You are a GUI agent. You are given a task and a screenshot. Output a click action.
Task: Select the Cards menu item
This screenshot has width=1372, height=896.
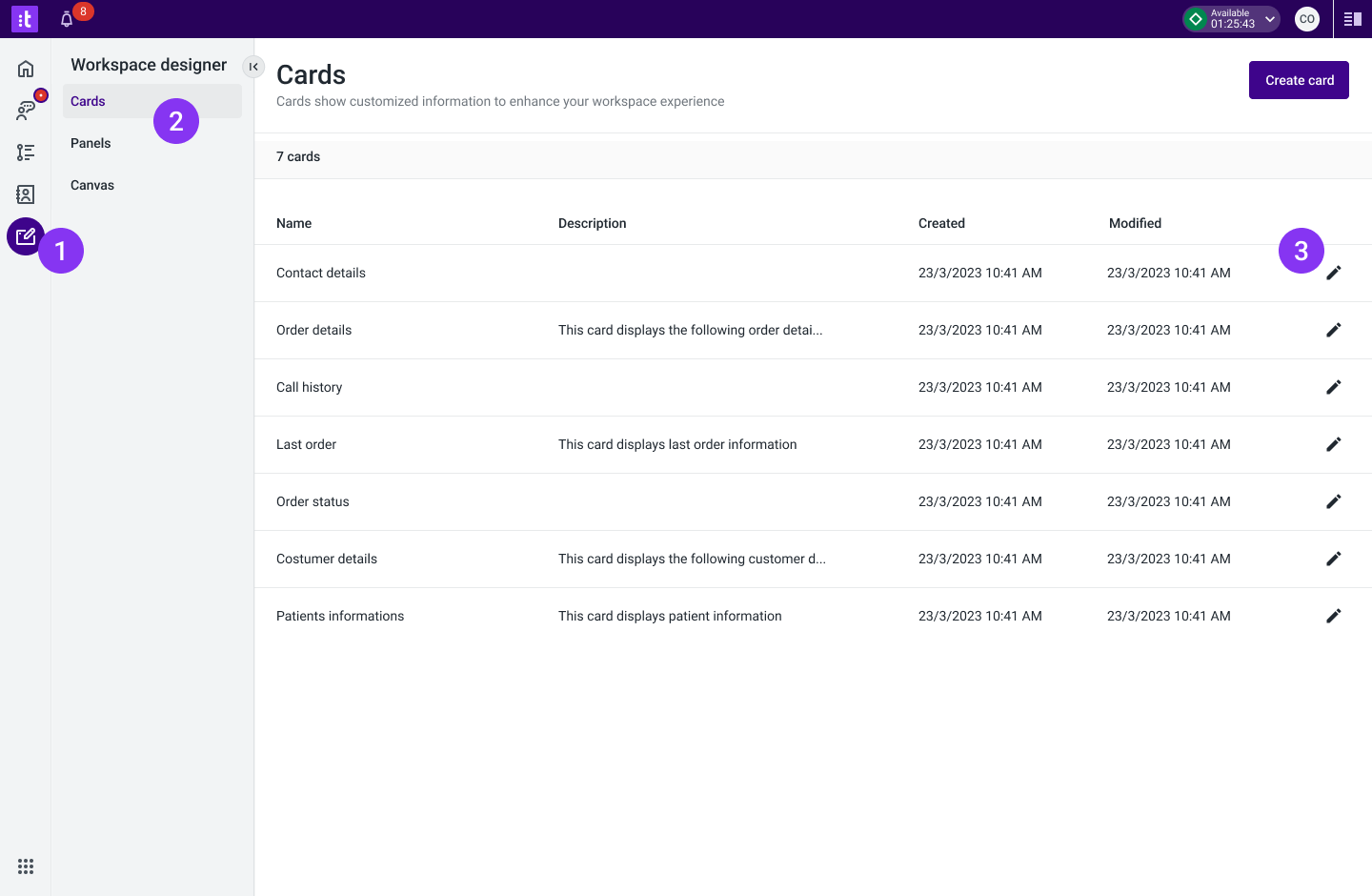(x=152, y=101)
